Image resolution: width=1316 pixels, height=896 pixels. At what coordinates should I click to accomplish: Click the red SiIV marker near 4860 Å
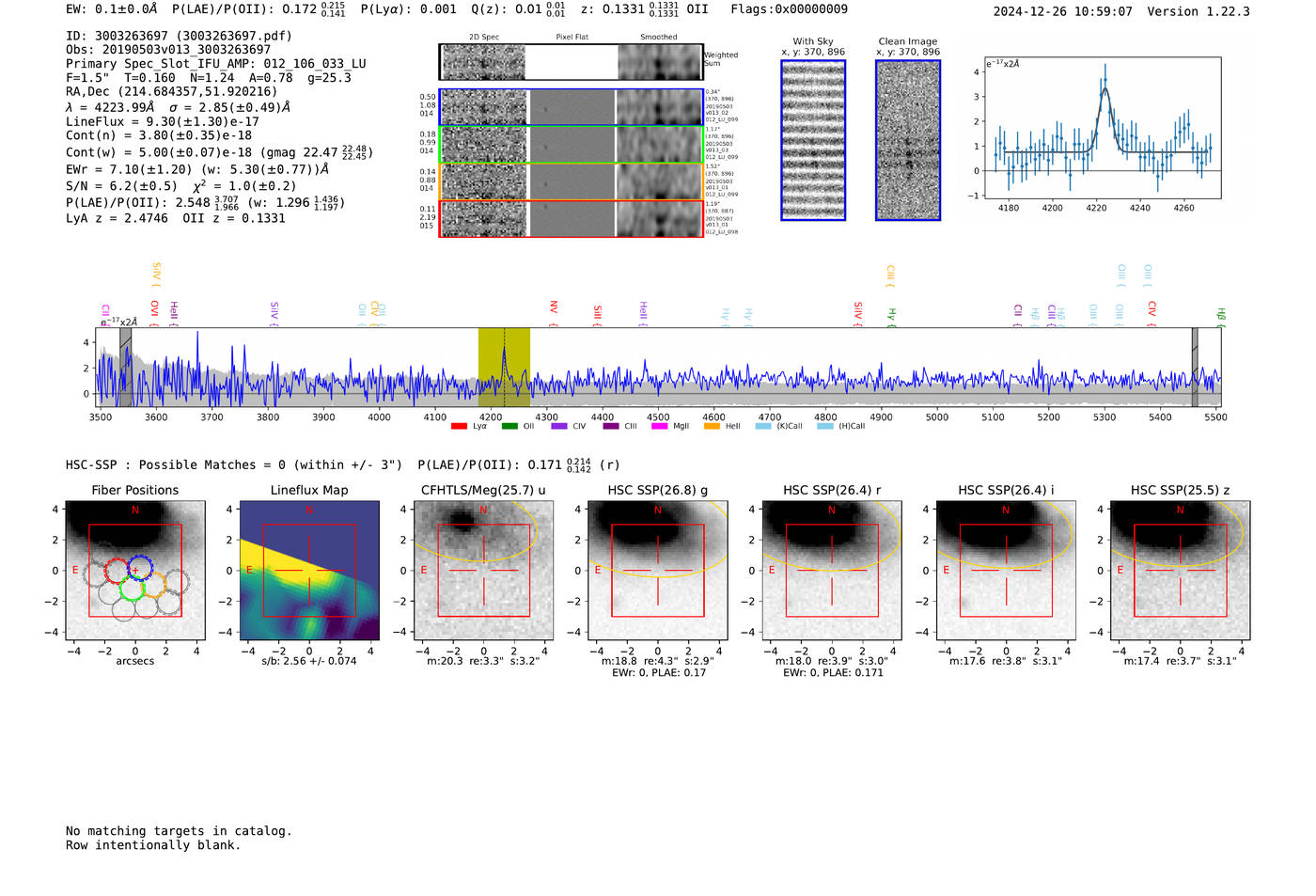857,314
